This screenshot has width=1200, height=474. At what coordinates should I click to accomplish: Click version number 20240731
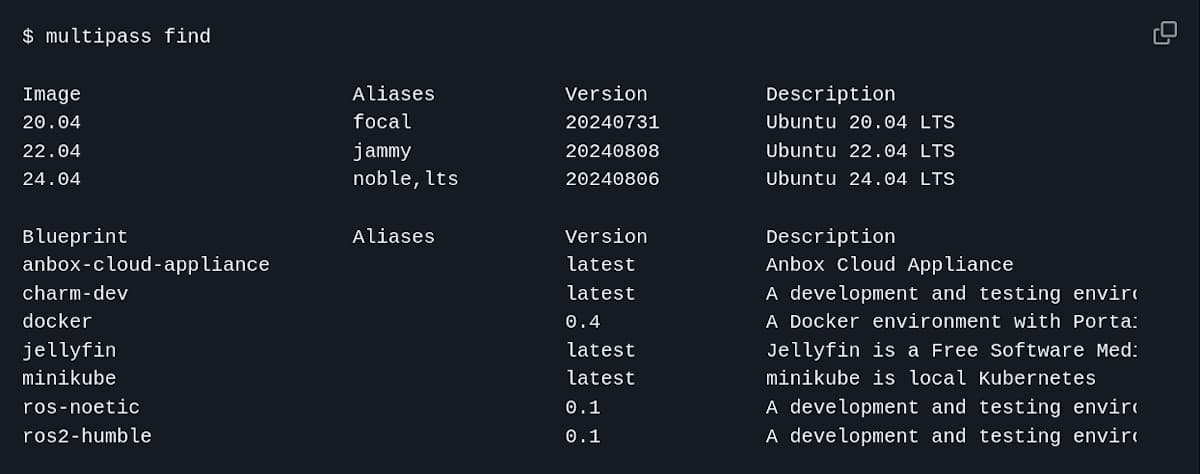point(612,123)
